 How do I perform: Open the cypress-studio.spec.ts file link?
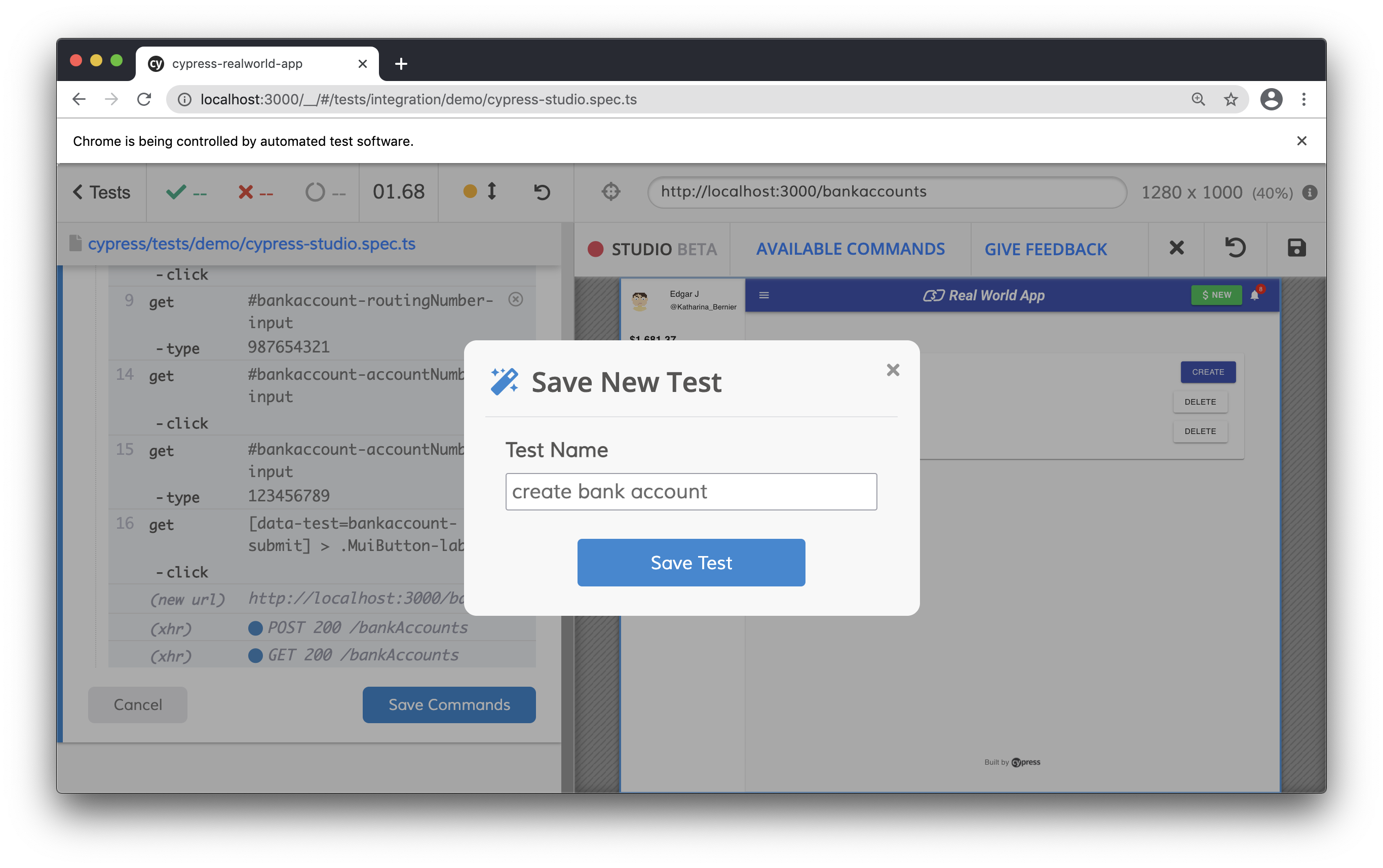tap(251, 244)
